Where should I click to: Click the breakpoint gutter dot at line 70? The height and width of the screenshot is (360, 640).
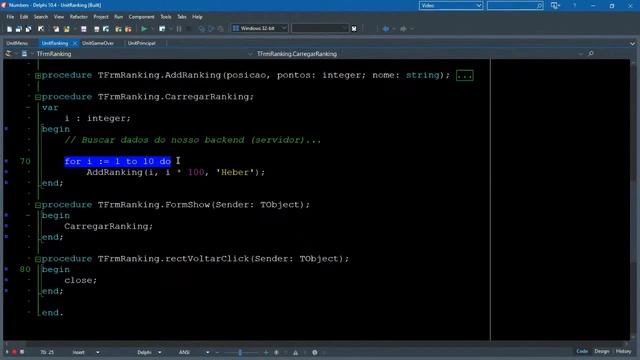6,161
